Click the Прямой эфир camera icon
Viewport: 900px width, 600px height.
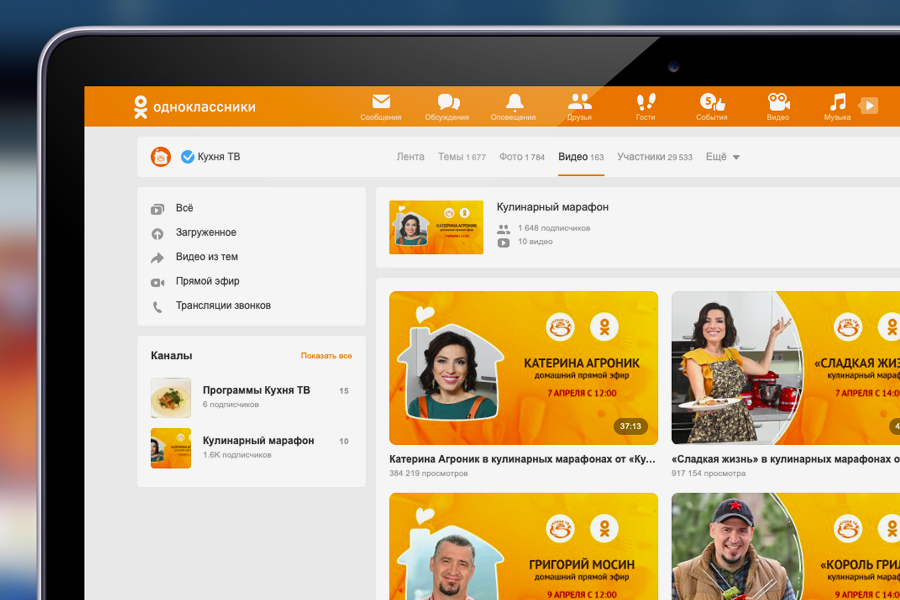click(157, 282)
